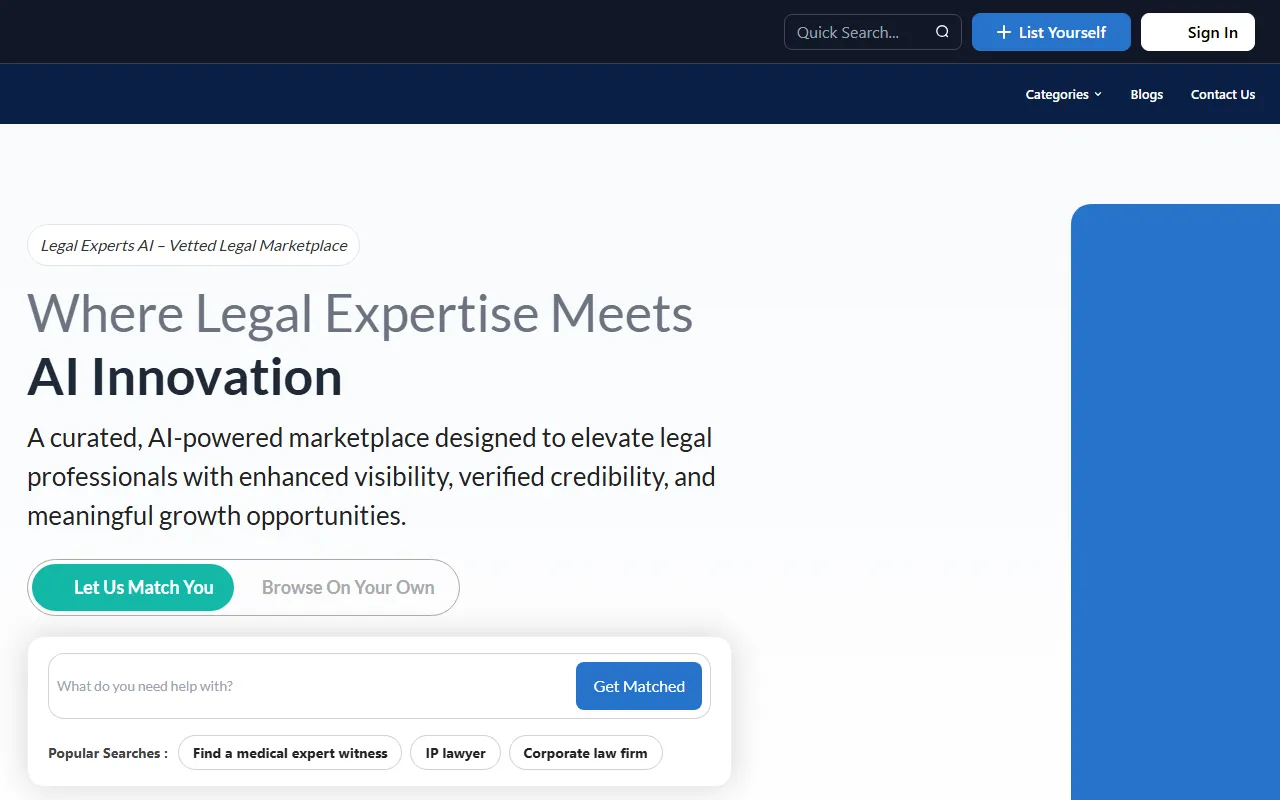
Task: Choose the IP lawyer popular search
Action: click(x=455, y=753)
